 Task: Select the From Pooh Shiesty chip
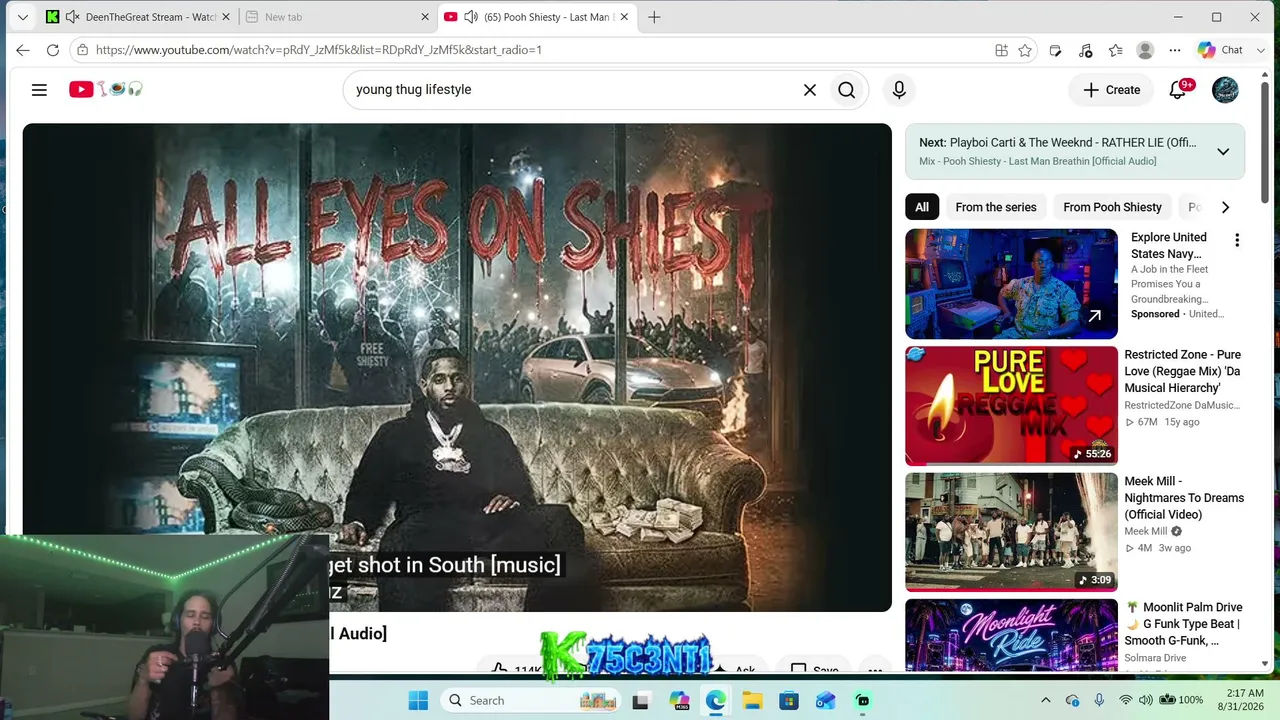pyautogui.click(x=1112, y=207)
